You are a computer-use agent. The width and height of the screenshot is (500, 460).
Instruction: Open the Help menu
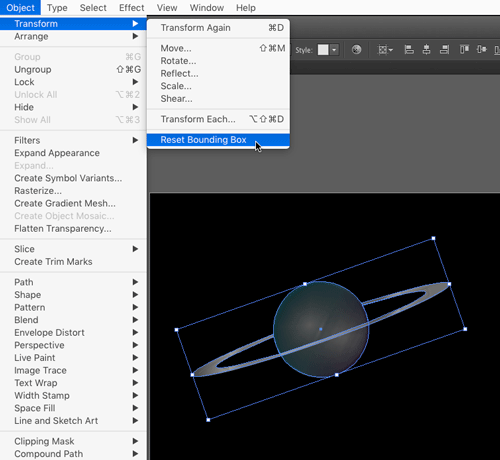246,7
